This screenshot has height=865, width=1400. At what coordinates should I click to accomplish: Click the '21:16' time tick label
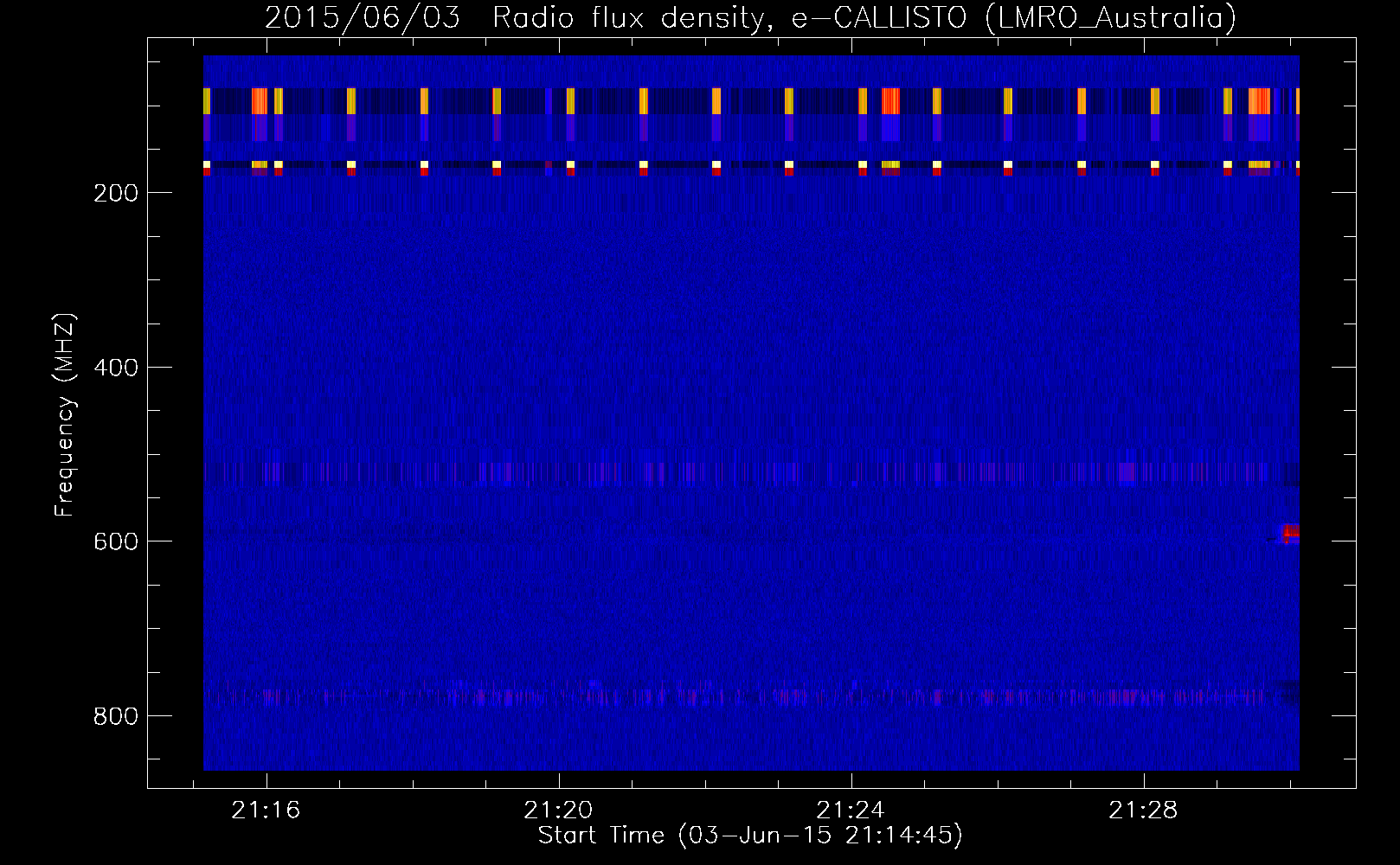coord(267,811)
